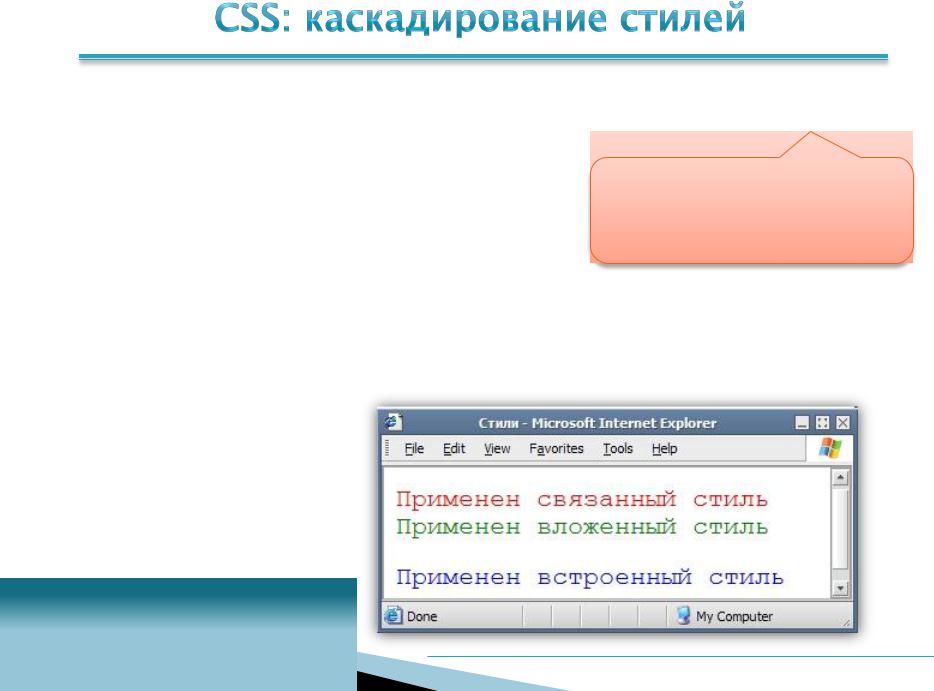Viewport: 934px width, 691px height.
Task: Click the scrollbar up arrow
Action: [x=840, y=478]
